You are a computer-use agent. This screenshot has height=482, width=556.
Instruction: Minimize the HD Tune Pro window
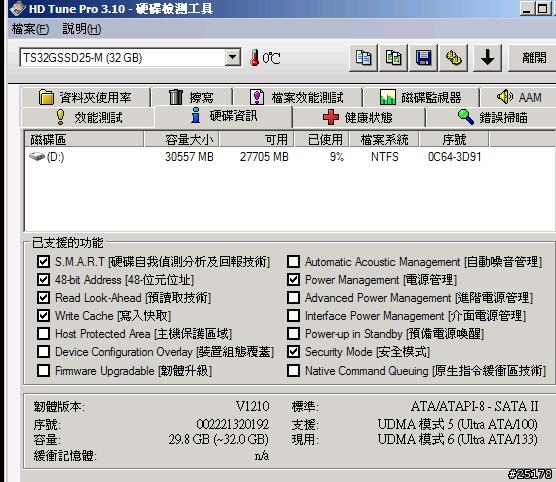click(527, 8)
